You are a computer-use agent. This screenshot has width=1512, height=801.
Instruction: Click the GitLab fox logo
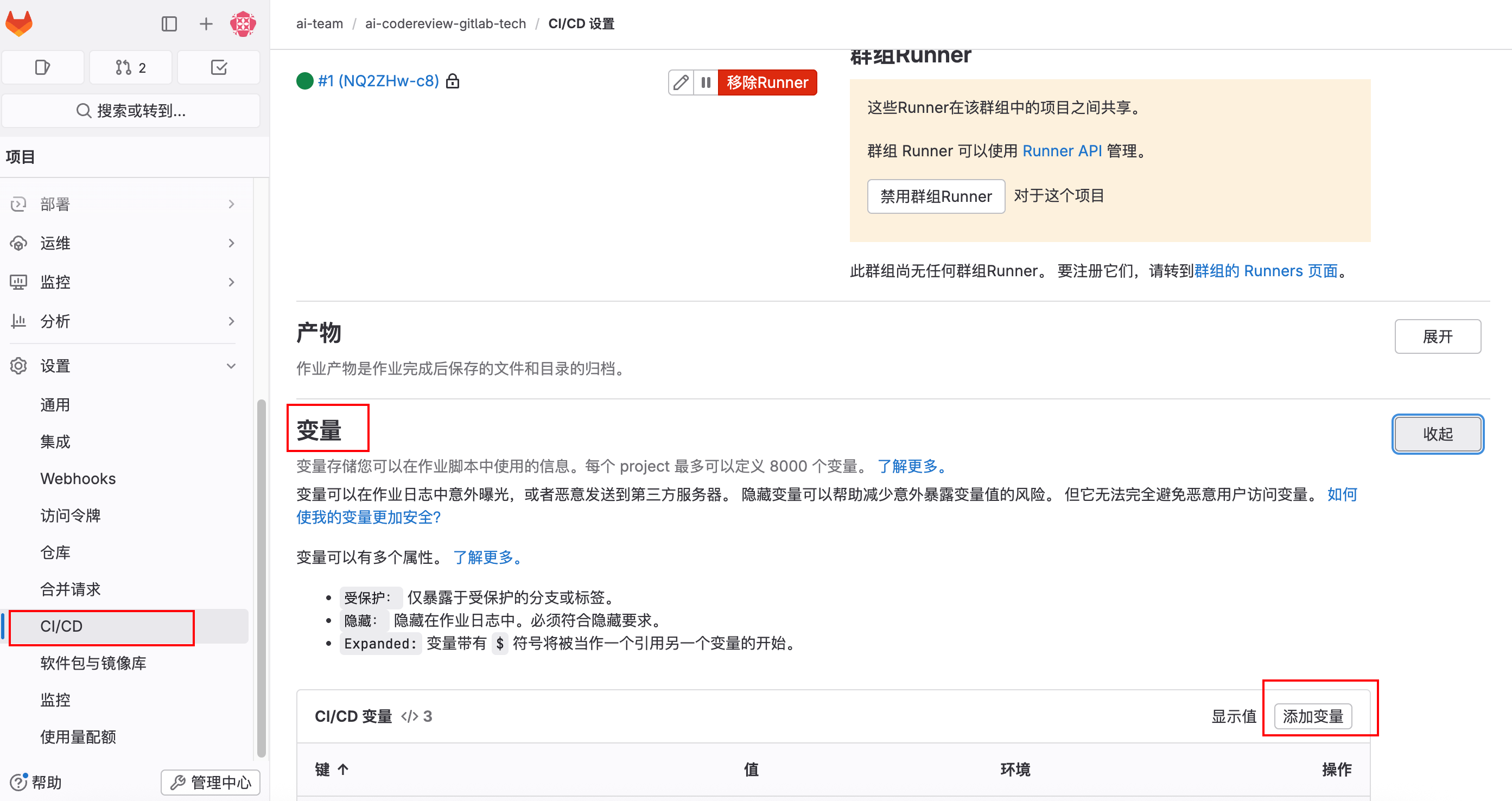[x=19, y=23]
